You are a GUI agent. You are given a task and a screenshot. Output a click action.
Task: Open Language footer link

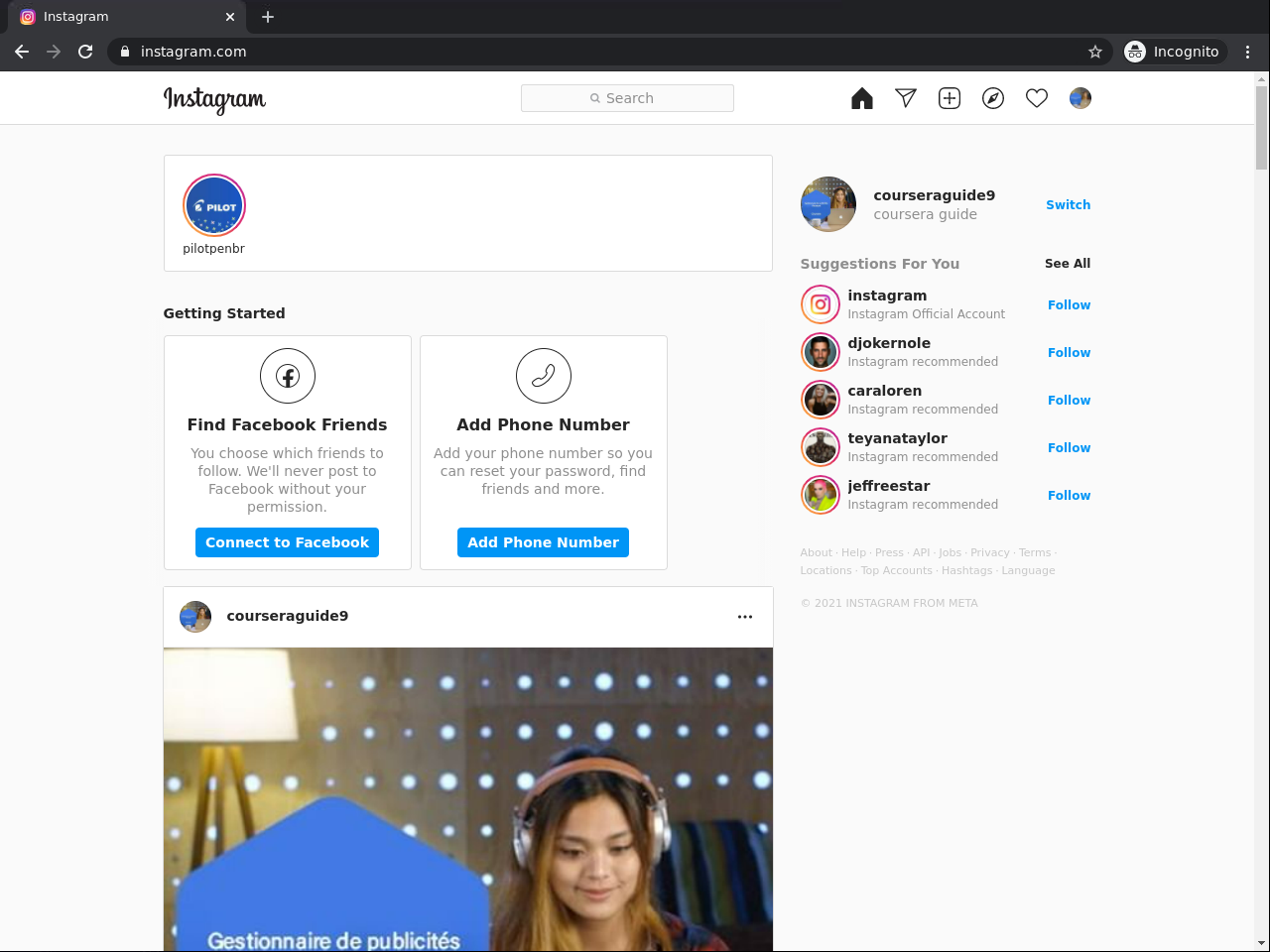(1029, 571)
